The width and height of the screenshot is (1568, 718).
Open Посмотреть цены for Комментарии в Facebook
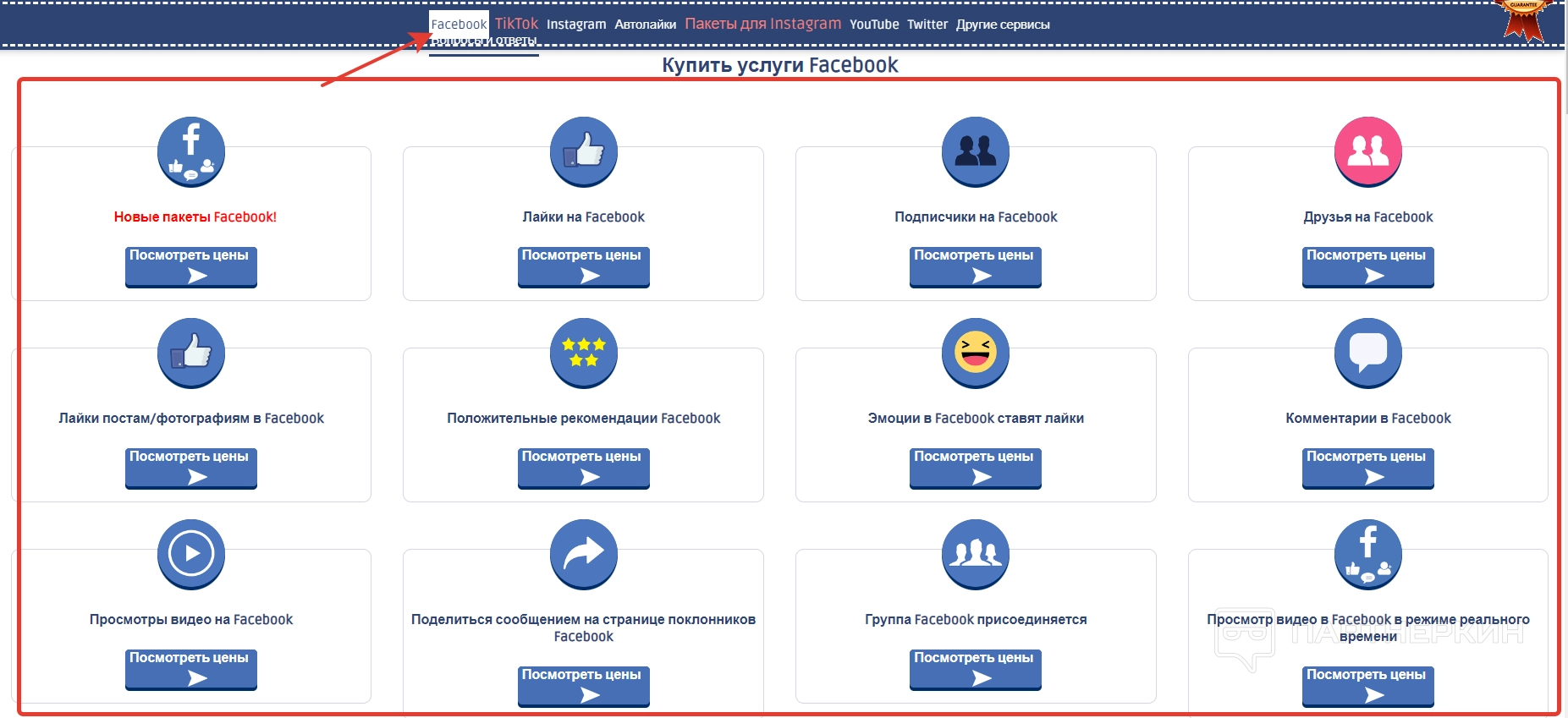coord(1368,469)
